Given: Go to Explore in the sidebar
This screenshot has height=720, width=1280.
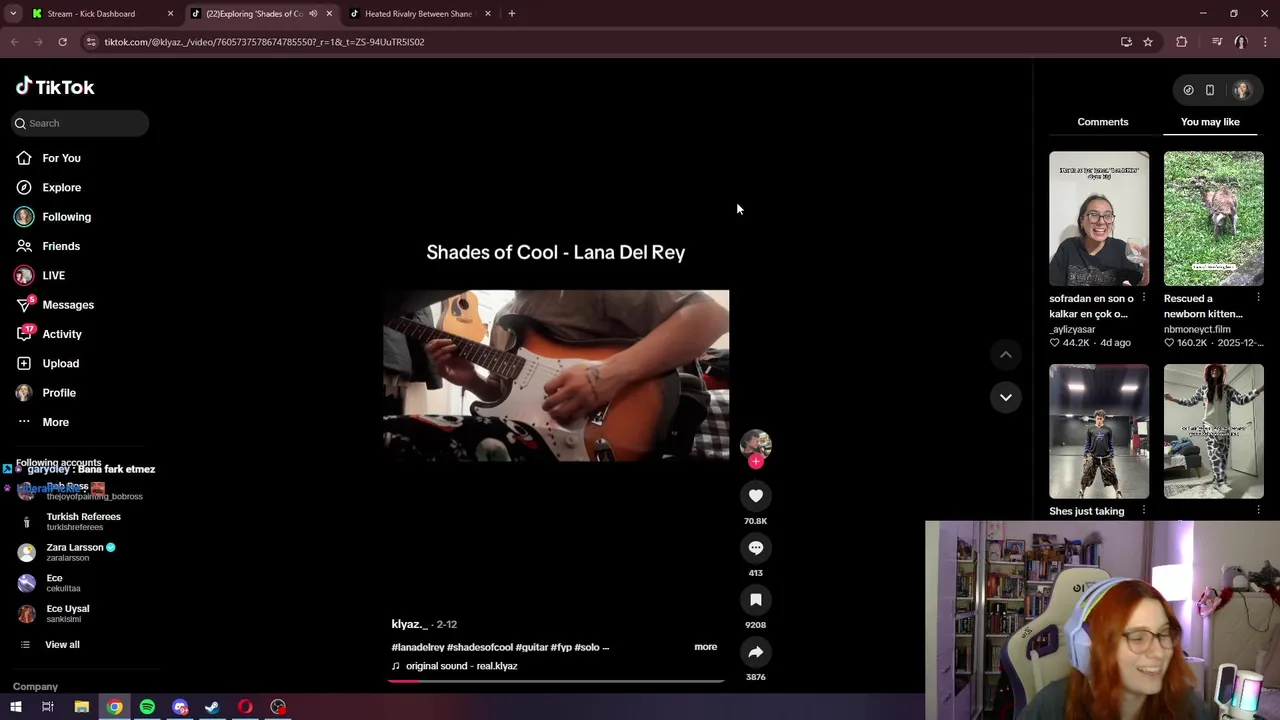Looking at the screenshot, I should pos(61,187).
